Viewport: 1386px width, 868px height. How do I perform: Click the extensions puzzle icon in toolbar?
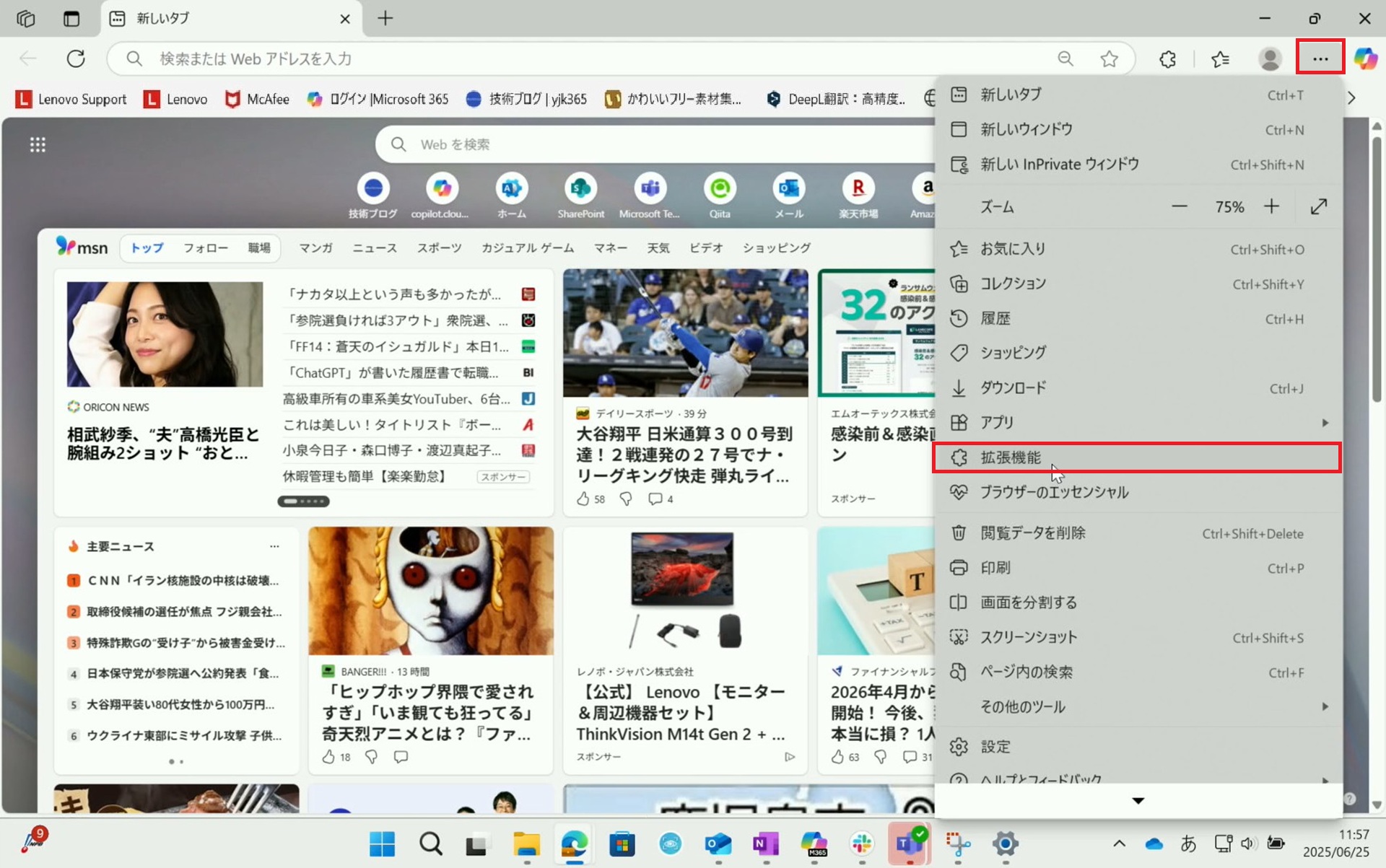pos(1167,59)
